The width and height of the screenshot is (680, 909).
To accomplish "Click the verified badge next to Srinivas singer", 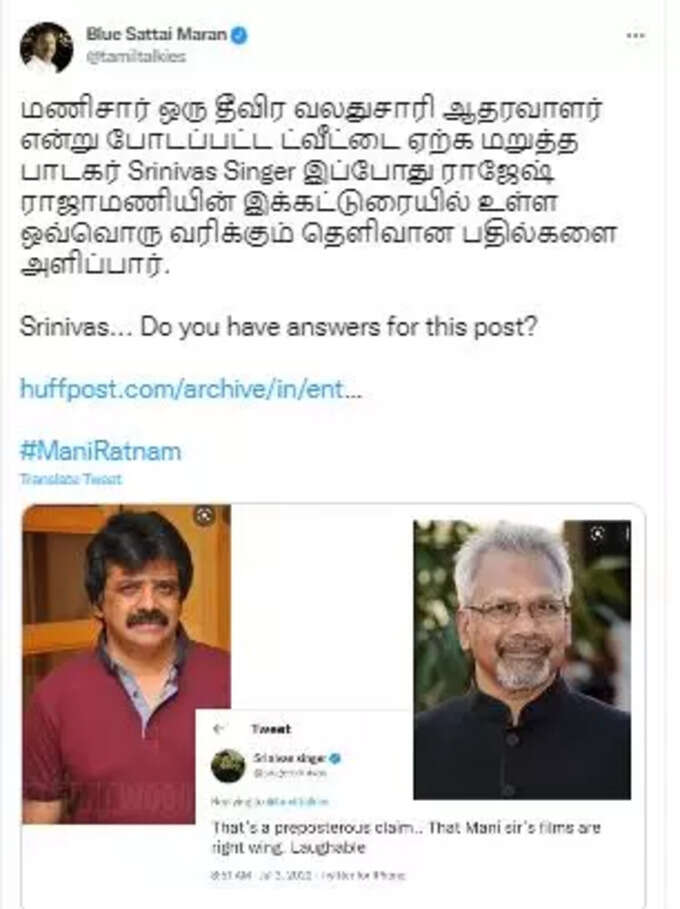I will [x=334, y=758].
